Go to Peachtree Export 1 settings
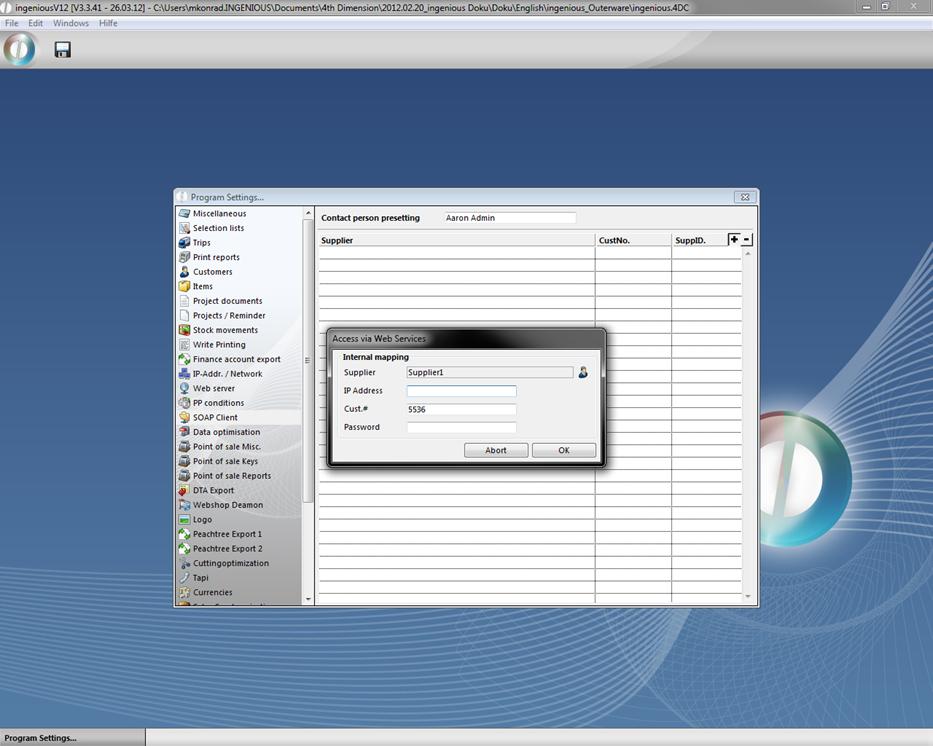The width and height of the screenshot is (933, 746). (x=227, y=534)
